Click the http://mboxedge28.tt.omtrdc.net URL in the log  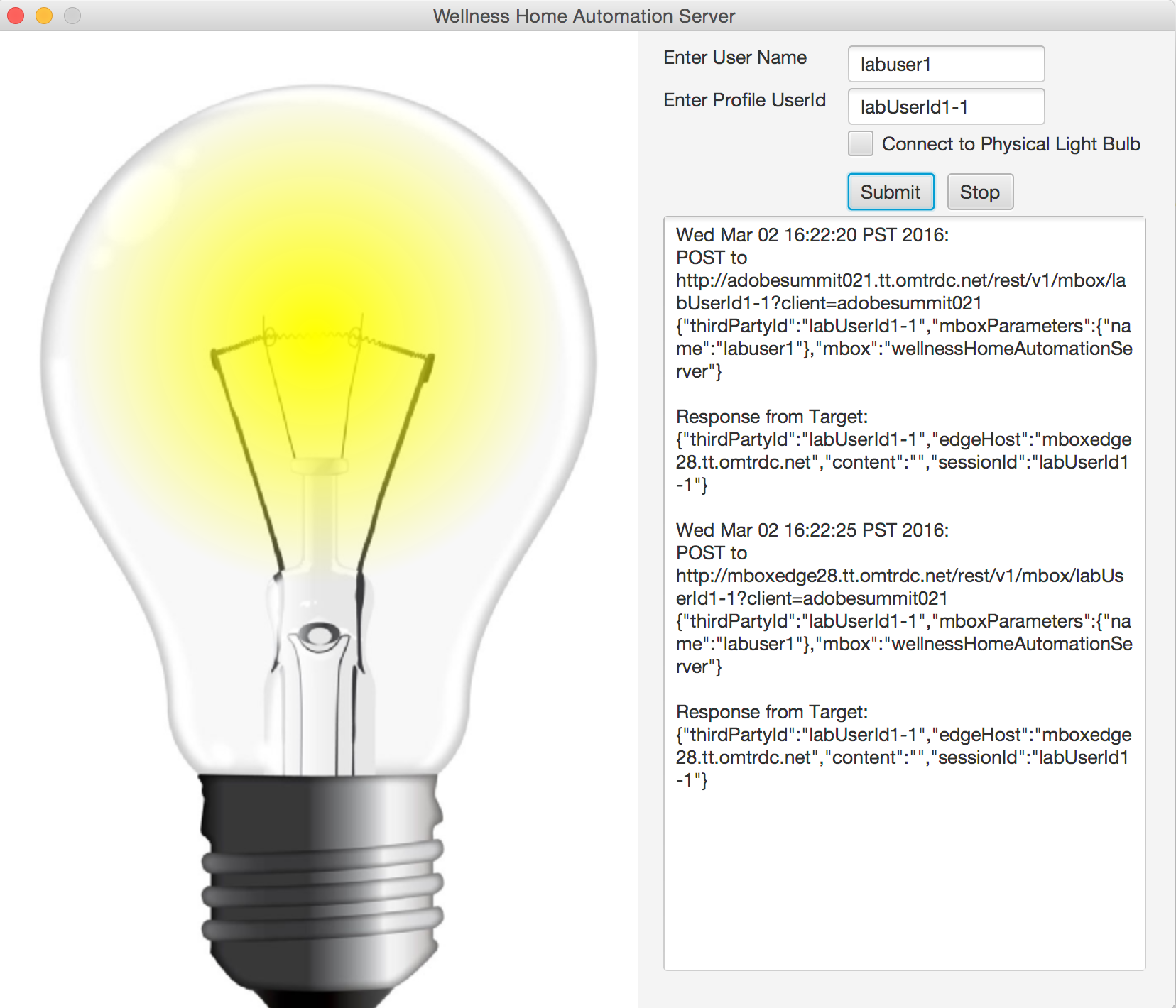(x=899, y=576)
